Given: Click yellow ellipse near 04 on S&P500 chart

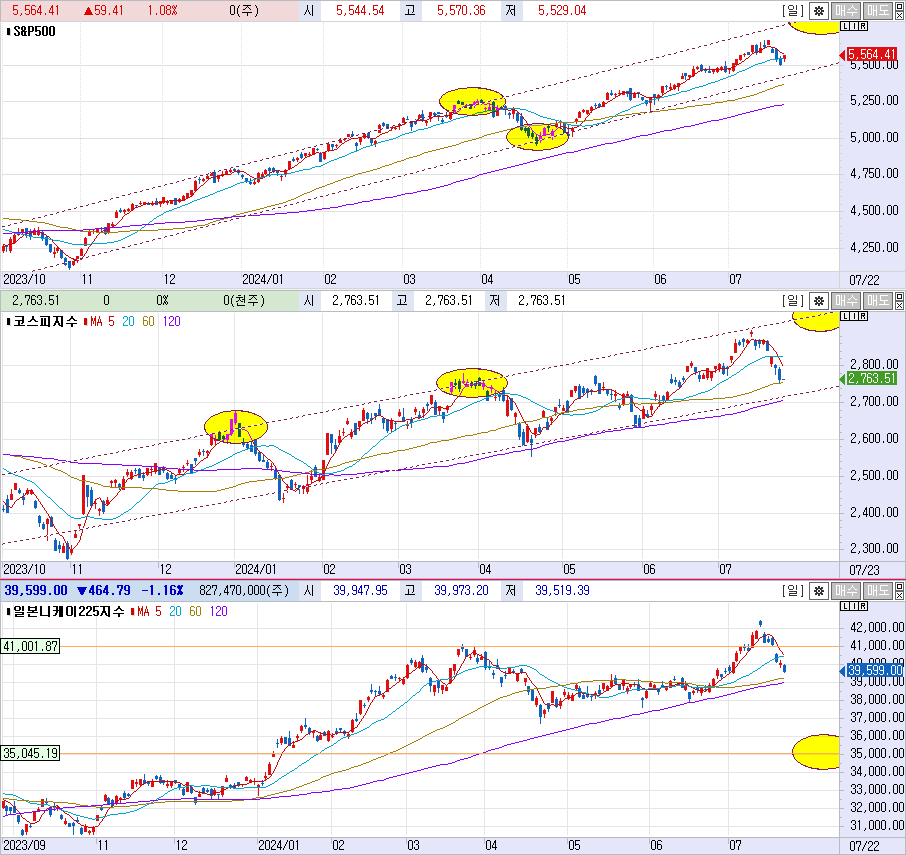Looking at the screenshot, I should [x=472, y=102].
